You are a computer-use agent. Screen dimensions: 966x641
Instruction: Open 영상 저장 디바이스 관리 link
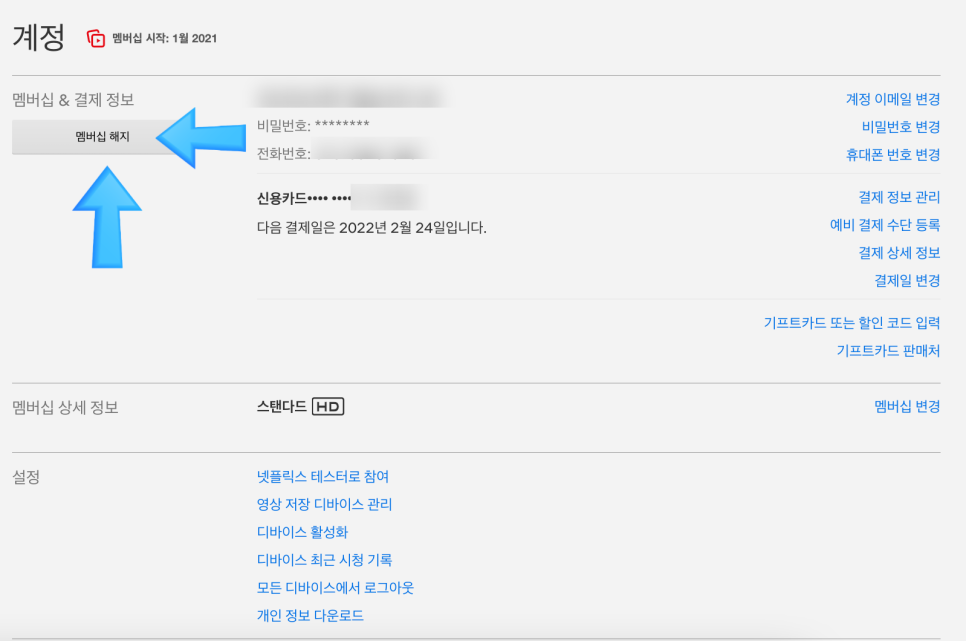pos(324,504)
